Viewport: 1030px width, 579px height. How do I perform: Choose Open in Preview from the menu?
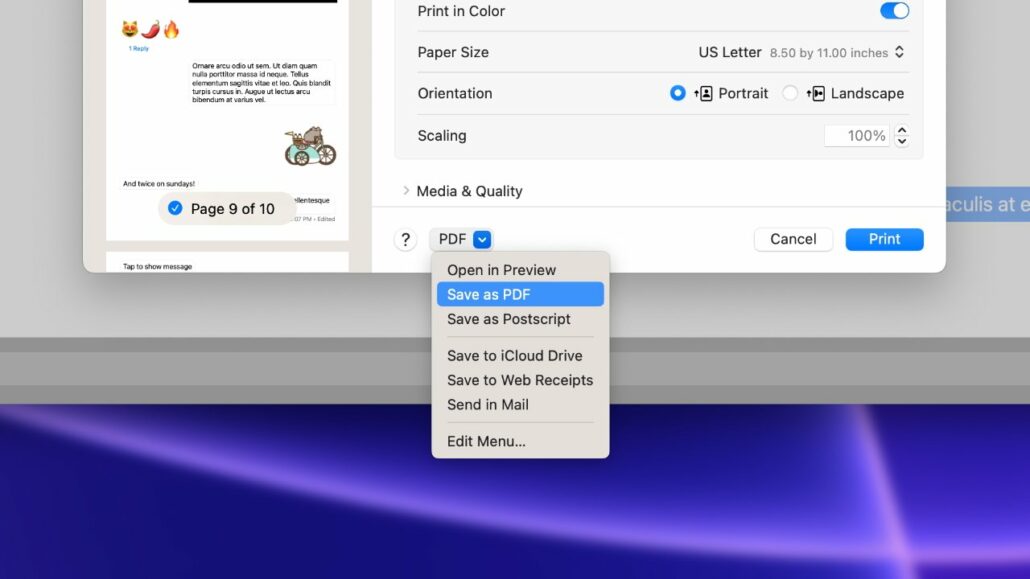pyautogui.click(x=501, y=270)
